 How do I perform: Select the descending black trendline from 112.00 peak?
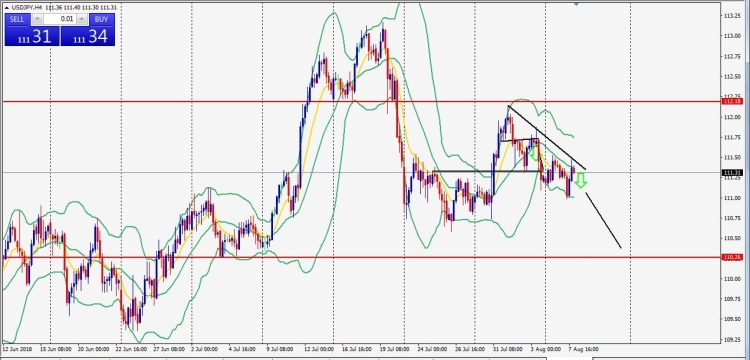coord(547,137)
